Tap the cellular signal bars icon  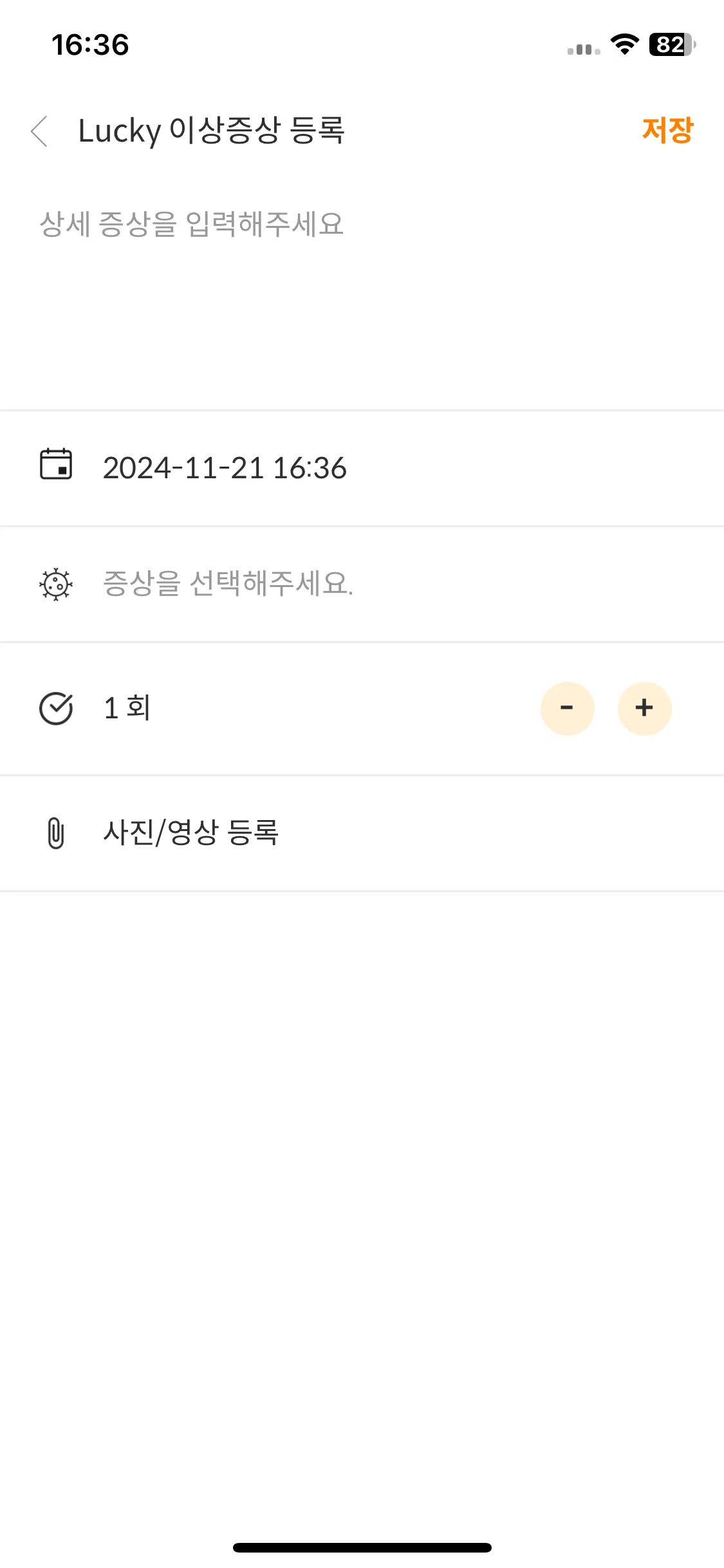(x=584, y=49)
